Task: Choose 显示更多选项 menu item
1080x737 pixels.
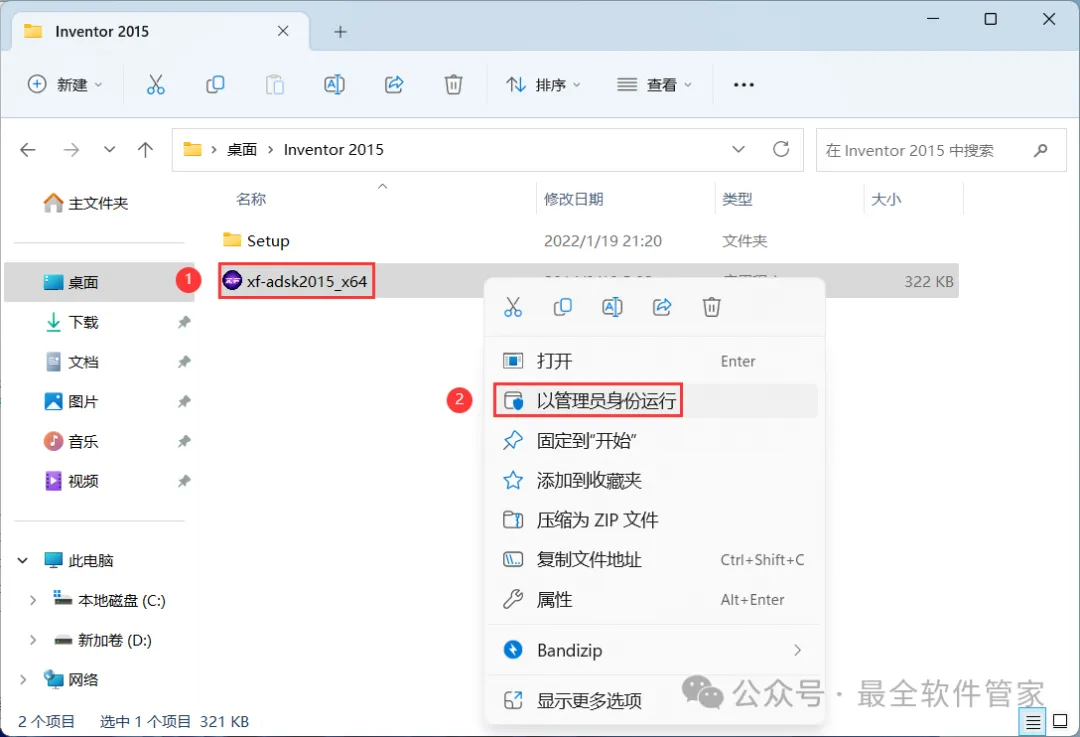Action: click(655, 701)
